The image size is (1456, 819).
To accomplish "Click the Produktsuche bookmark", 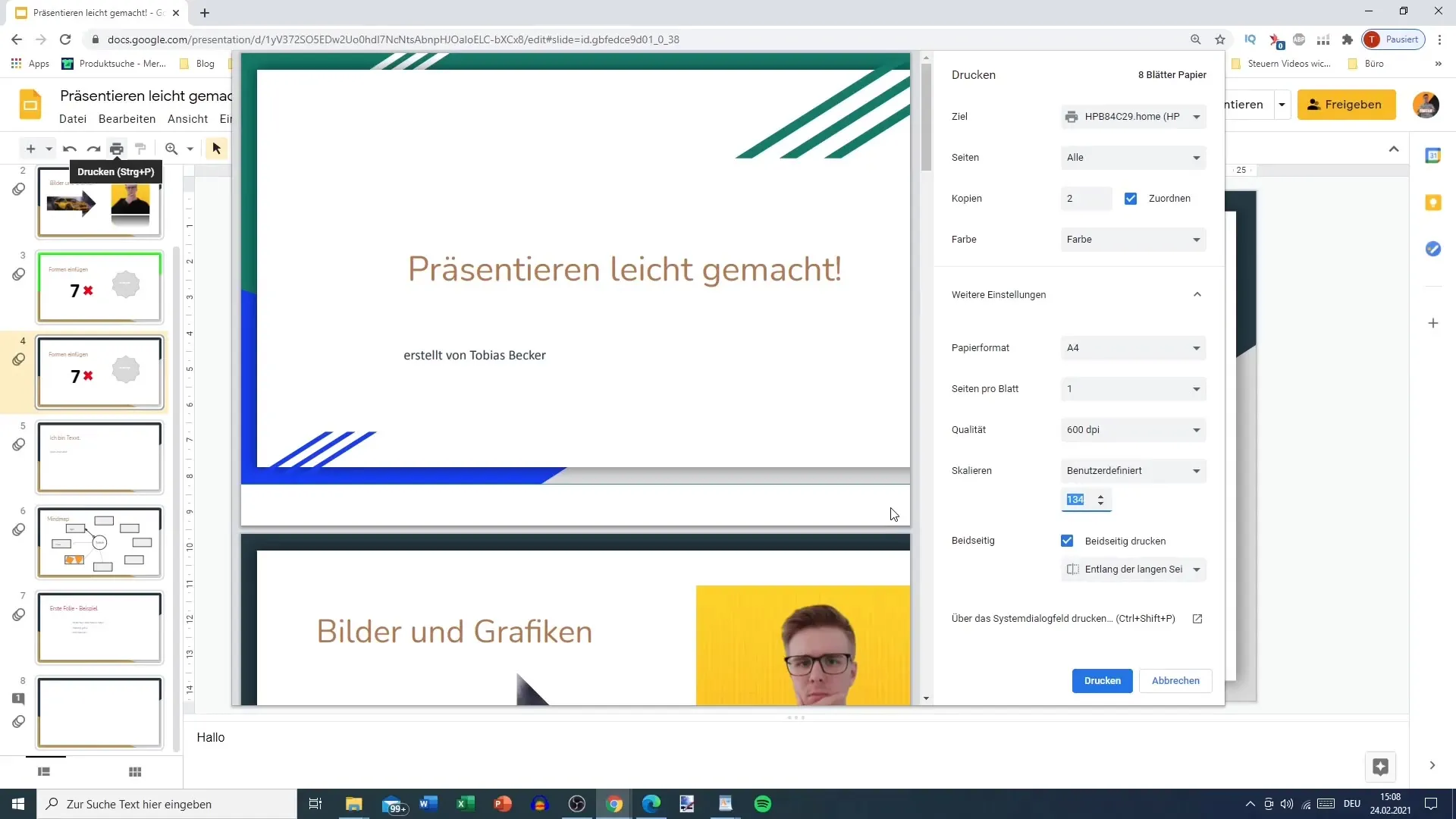I will (114, 64).
